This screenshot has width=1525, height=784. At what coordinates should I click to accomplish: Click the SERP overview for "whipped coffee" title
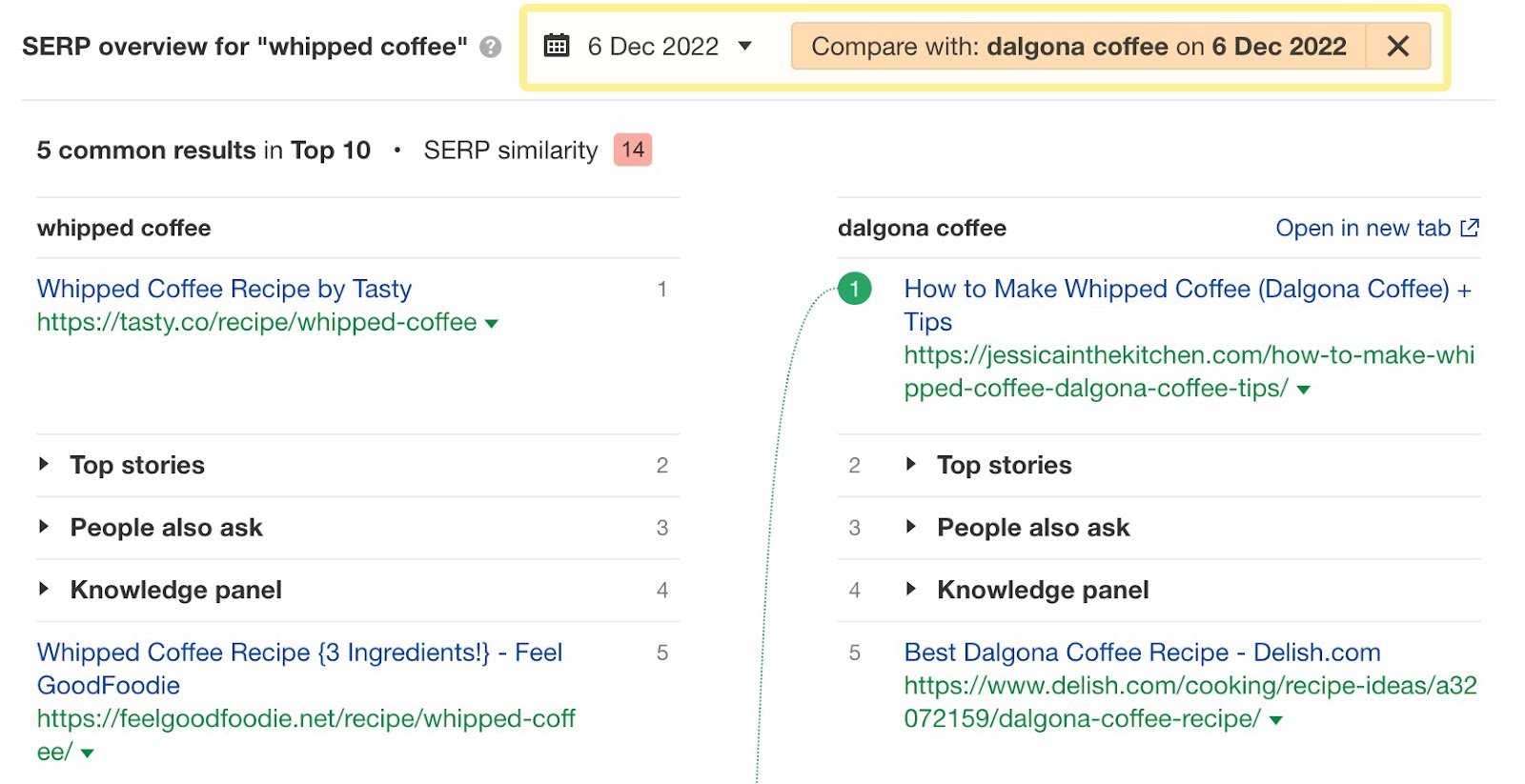245,47
